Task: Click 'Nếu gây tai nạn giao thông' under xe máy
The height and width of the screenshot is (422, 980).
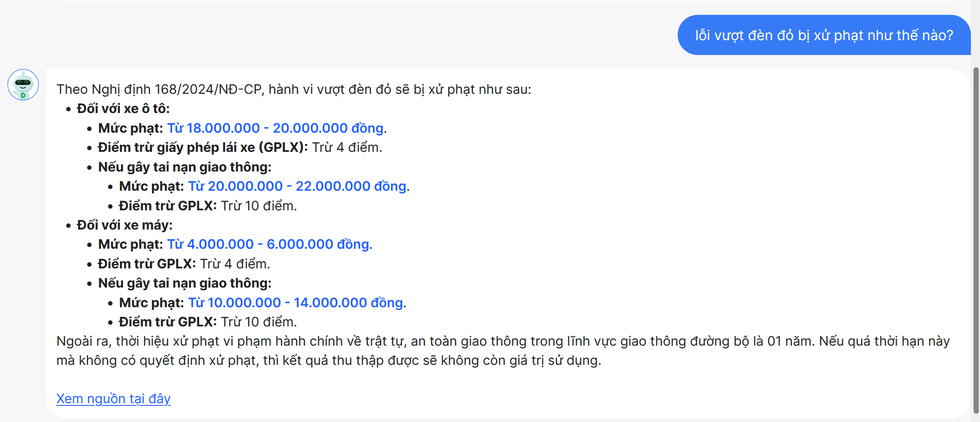Action: coord(185,283)
